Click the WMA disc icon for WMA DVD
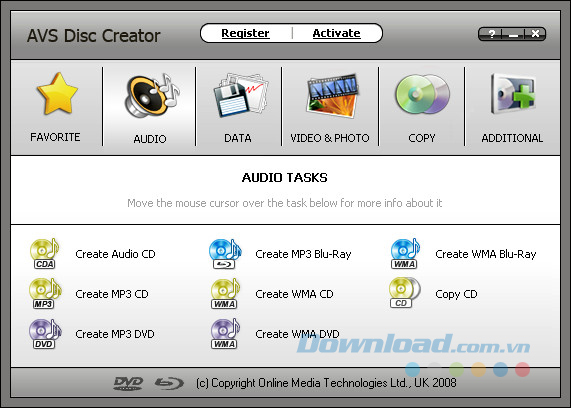This screenshot has width=571, height=408. [225, 334]
